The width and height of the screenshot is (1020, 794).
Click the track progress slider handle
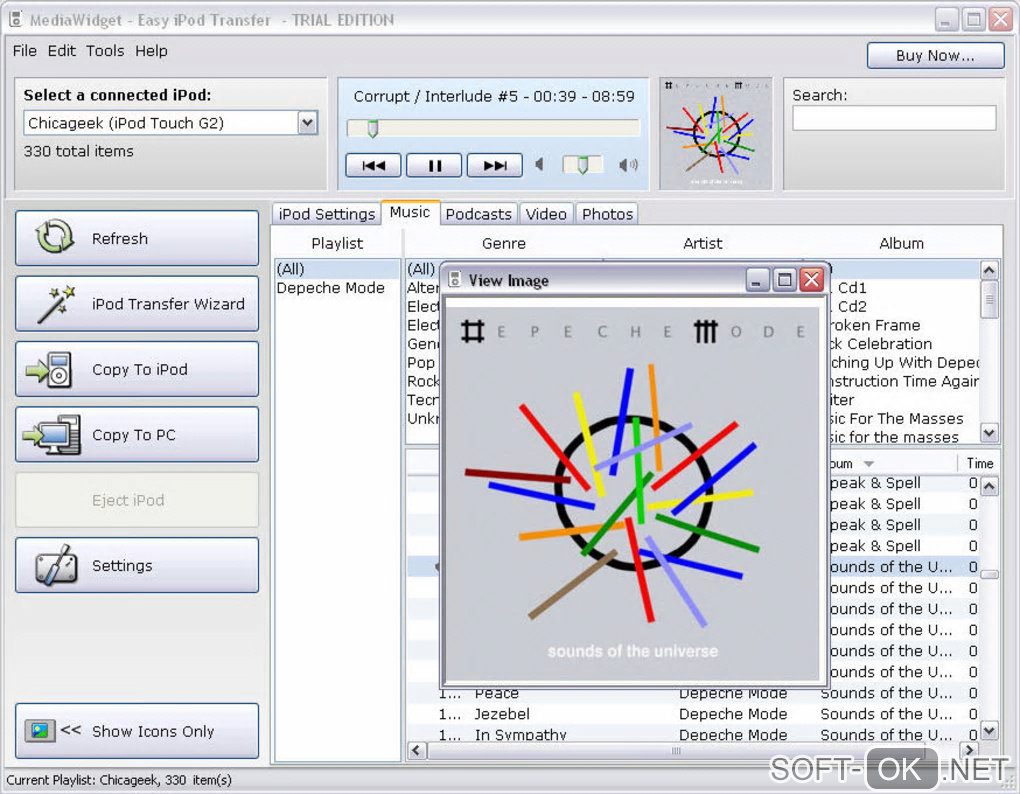372,129
